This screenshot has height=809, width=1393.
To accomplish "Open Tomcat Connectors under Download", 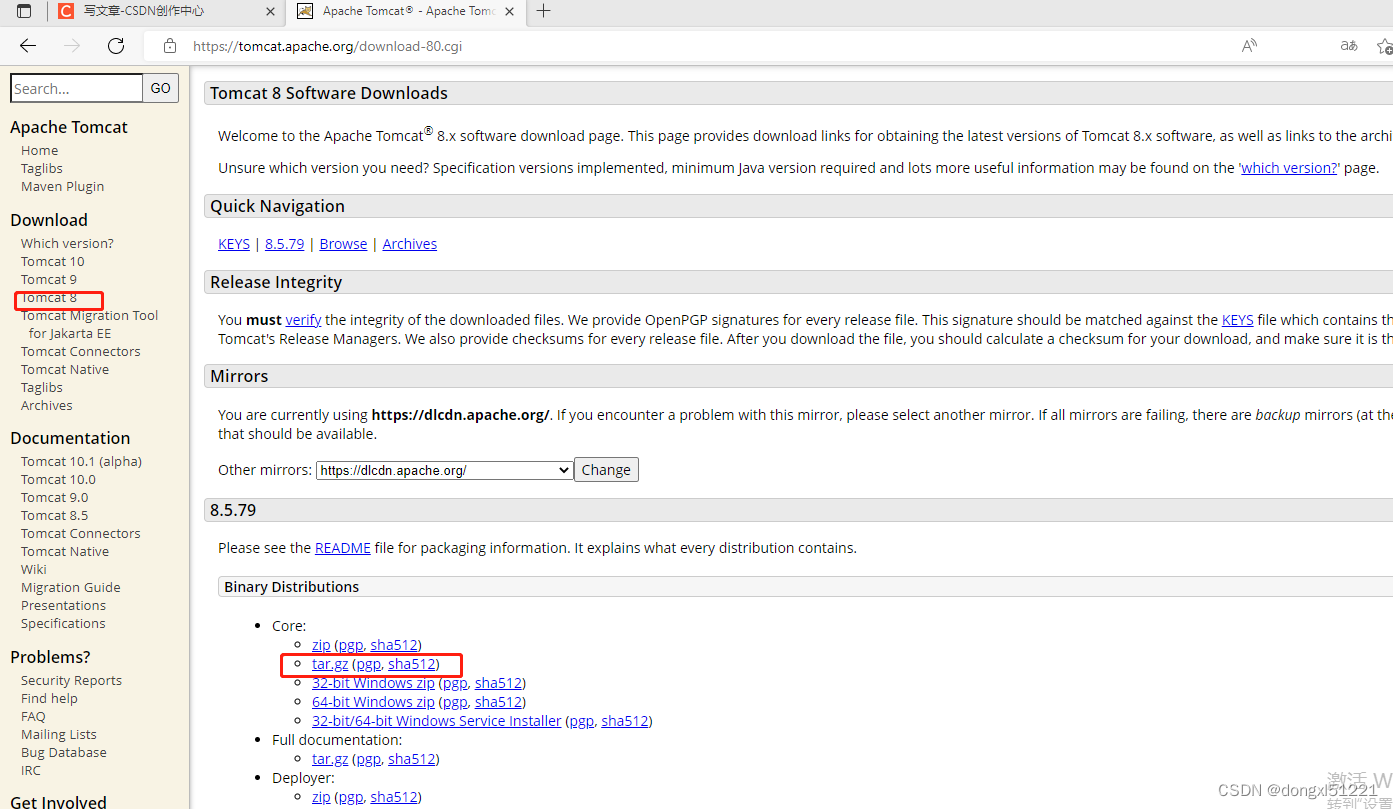I will tap(81, 351).
